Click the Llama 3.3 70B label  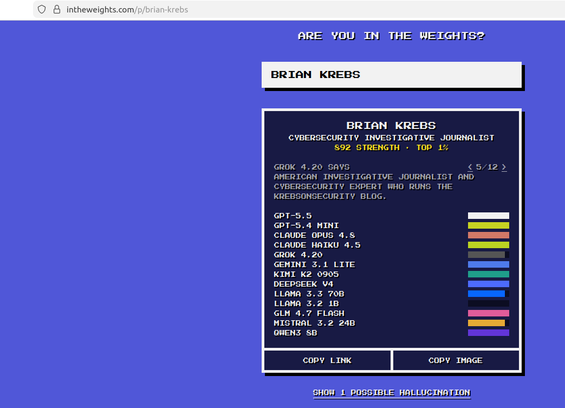pyautogui.click(x=309, y=294)
